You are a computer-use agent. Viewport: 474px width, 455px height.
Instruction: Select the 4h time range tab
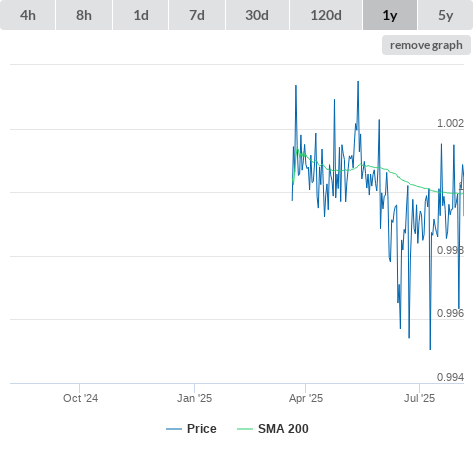[x=28, y=15]
